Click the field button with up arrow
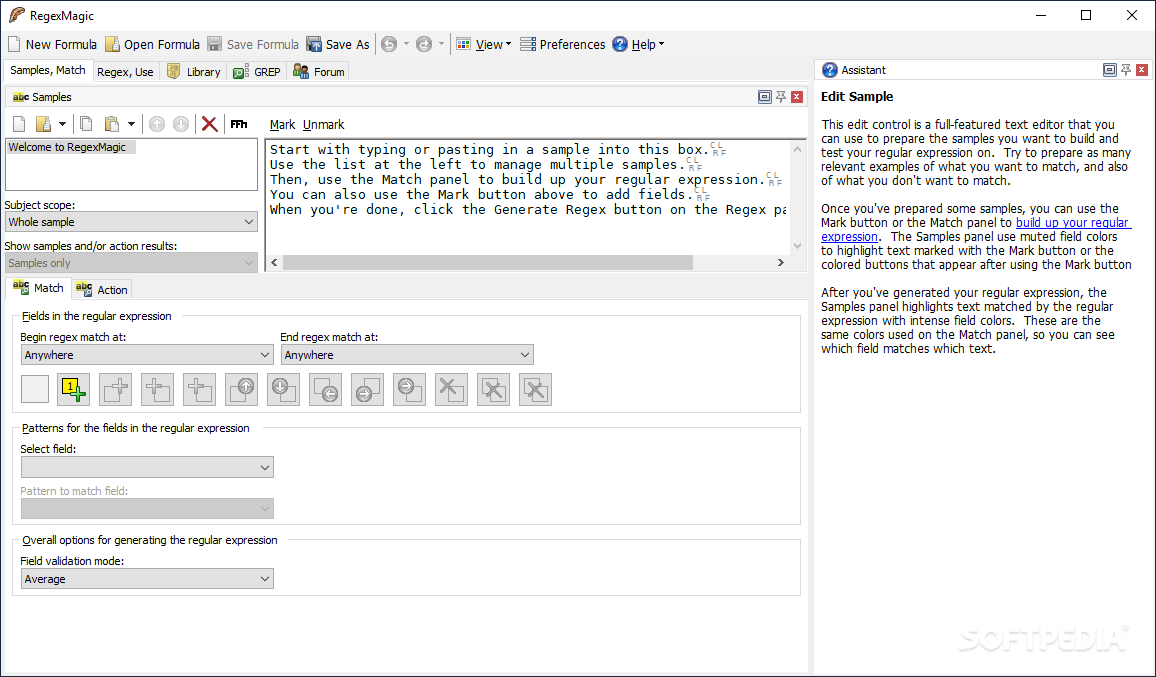This screenshot has height=677, width=1156. pyautogui.click(x=242, y=389)
